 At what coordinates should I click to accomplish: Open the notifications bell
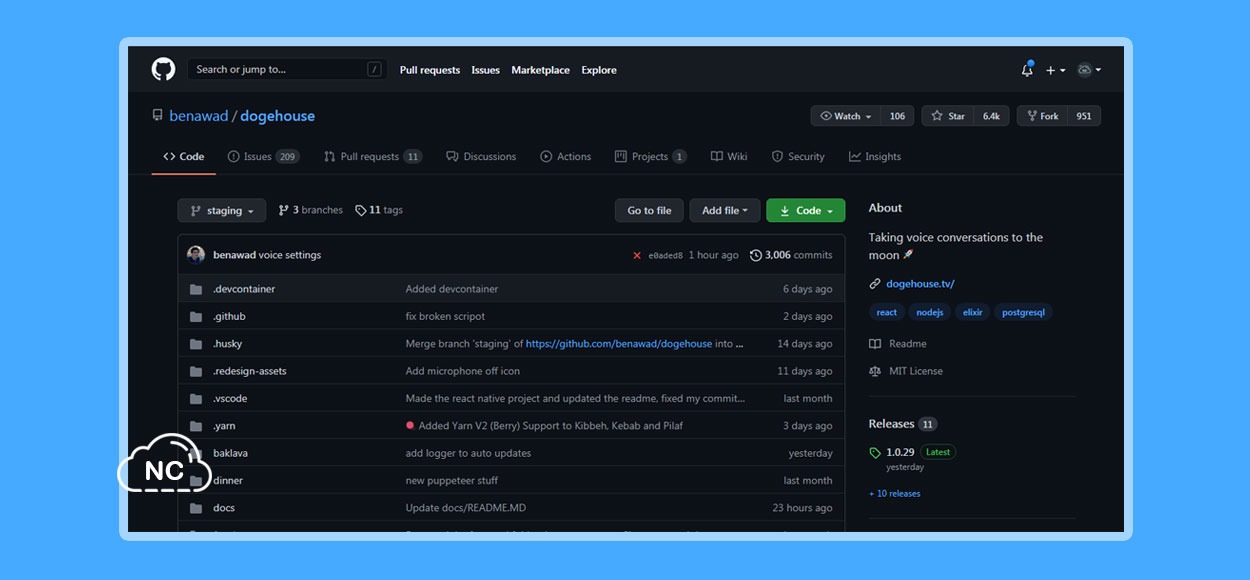pyautogui.click(x=1027, y=70)
